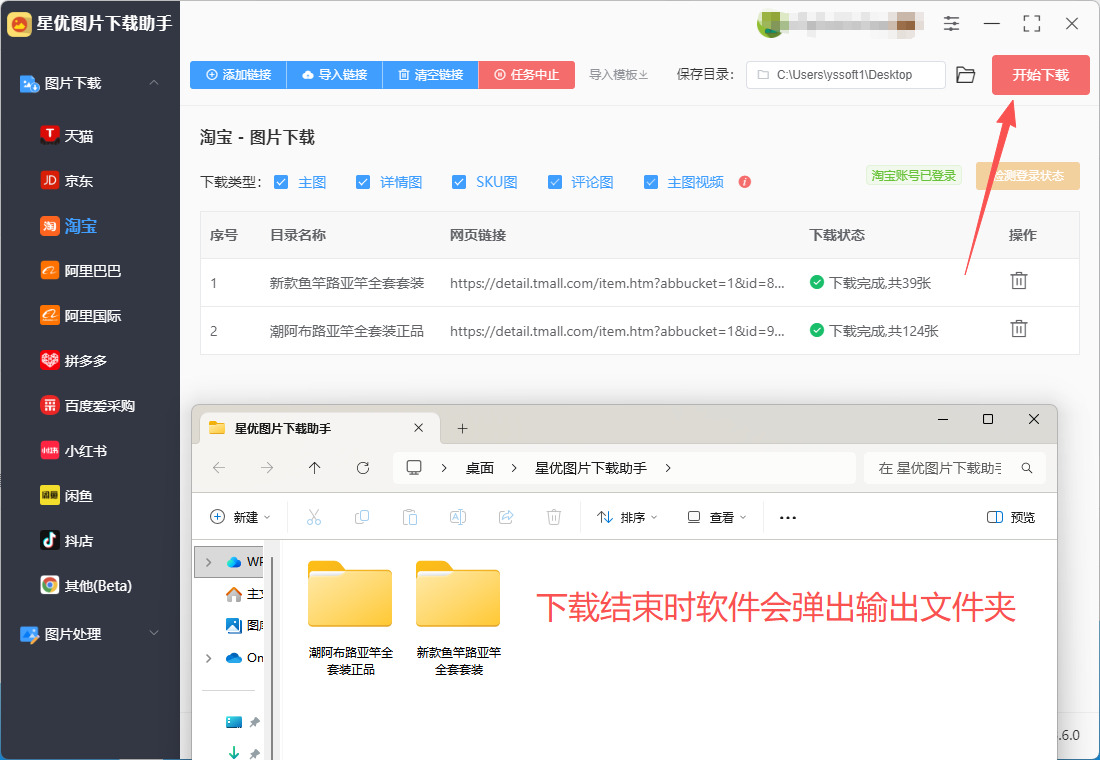Open the Explorer 新建 dropdown
Viewport: 1100px width, 760px height.
tap(241, 517)
